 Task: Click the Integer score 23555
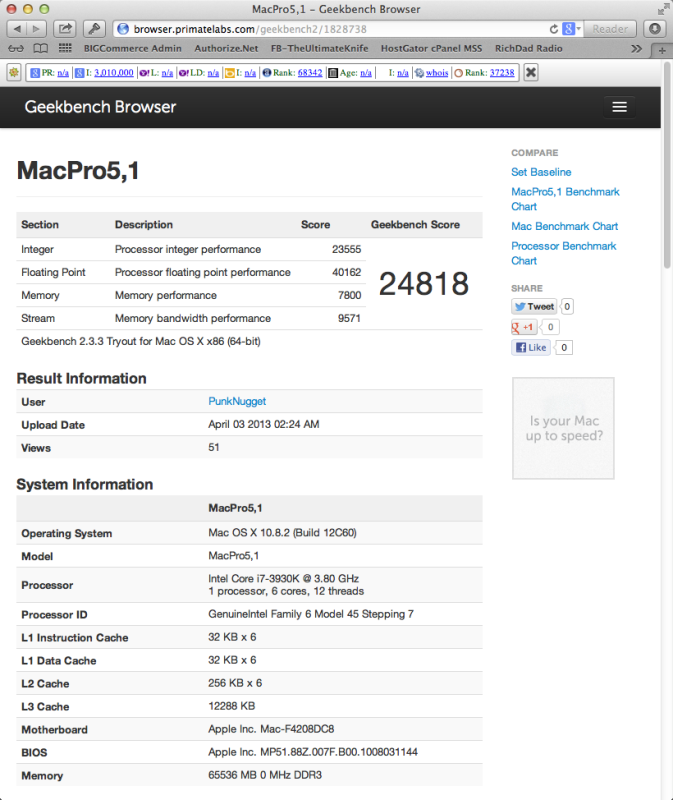point(346,249)
